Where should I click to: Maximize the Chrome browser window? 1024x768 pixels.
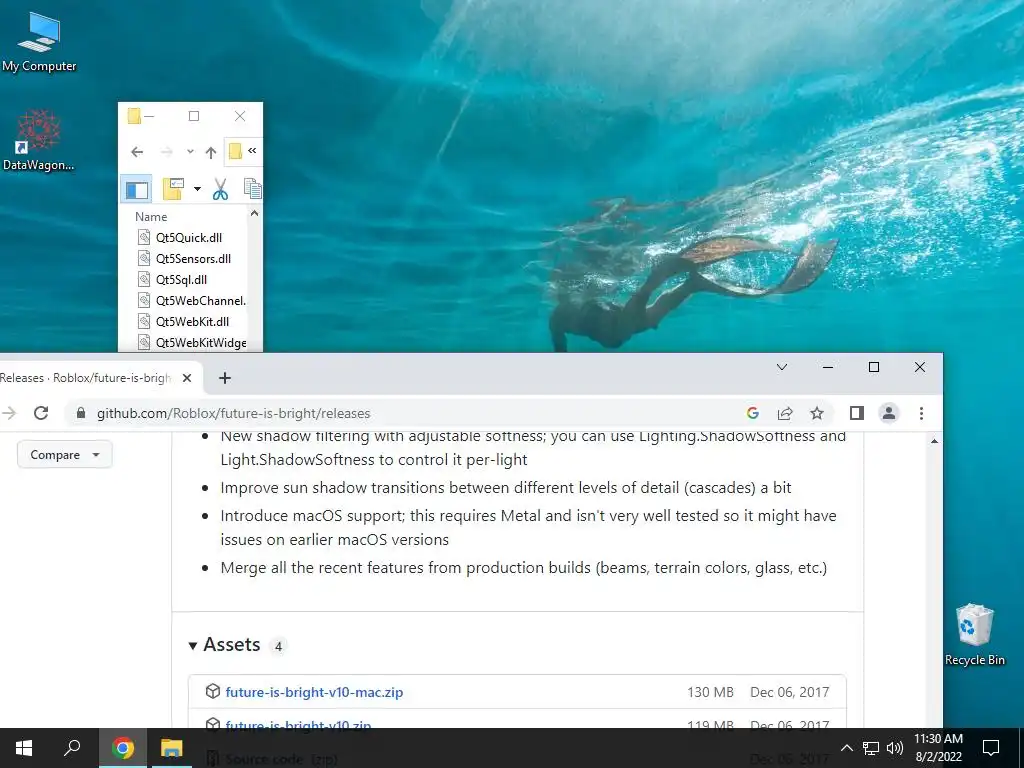point(874,368)
